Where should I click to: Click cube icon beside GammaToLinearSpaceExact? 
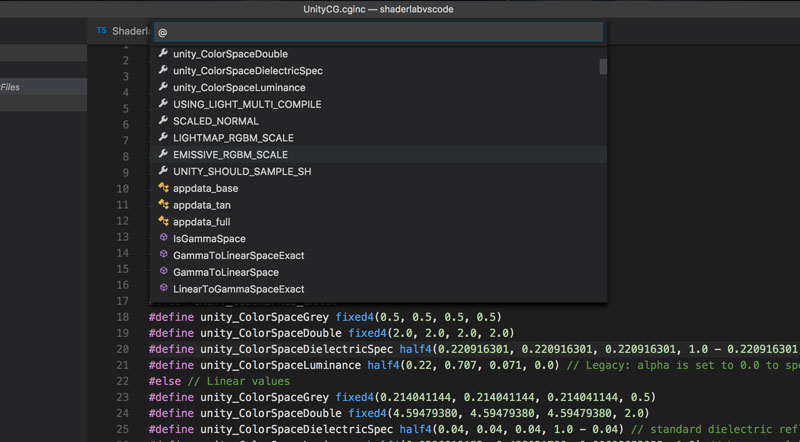164,254
